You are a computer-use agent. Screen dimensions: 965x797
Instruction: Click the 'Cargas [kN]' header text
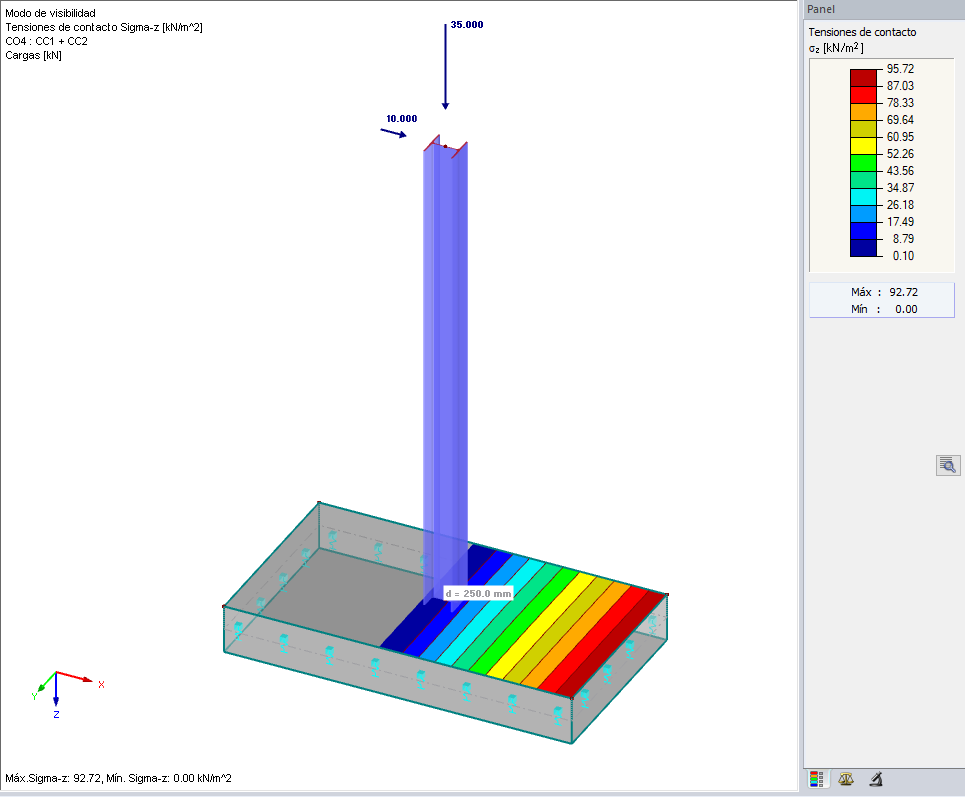33,55
